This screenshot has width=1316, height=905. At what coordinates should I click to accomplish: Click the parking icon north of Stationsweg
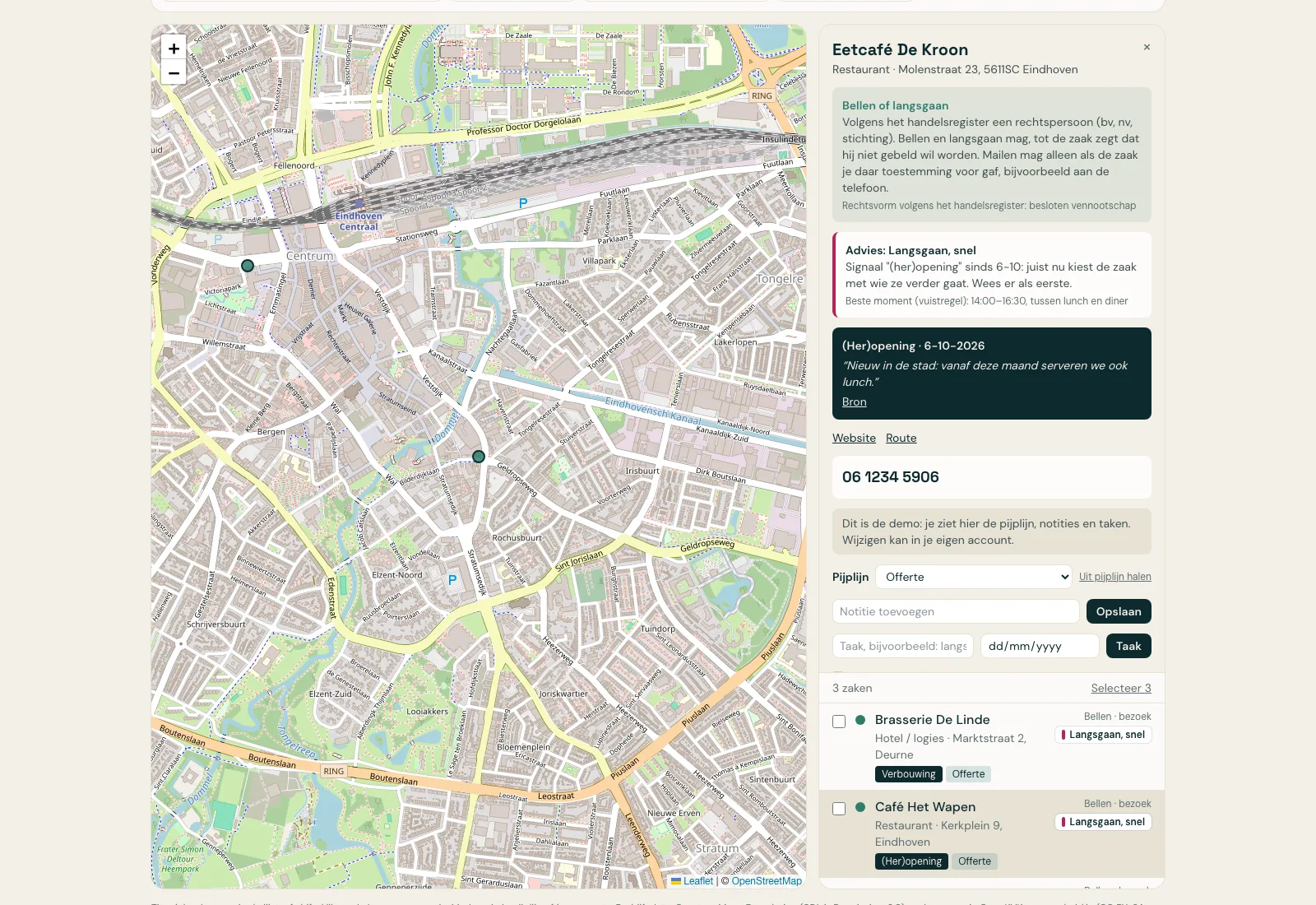click(523, 203)
